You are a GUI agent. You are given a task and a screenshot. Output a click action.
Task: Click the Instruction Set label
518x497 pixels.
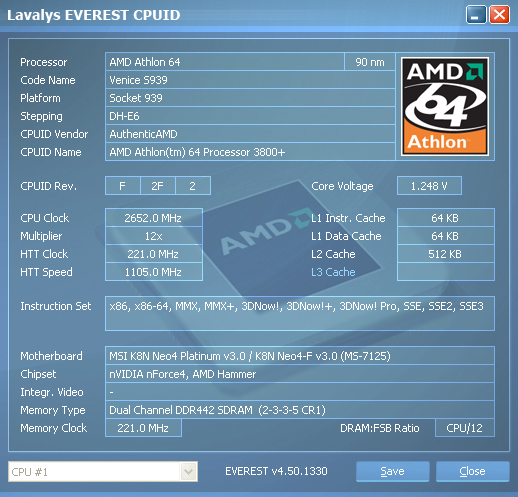pos(56,306)
